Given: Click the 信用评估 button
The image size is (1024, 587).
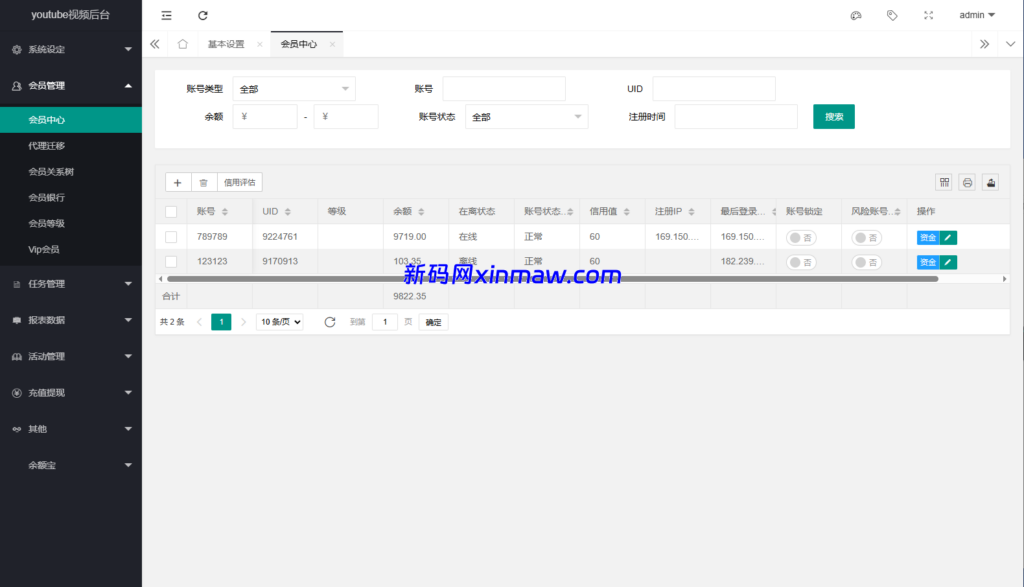Looking at the screenshot, I should click(x=240, y=182).
